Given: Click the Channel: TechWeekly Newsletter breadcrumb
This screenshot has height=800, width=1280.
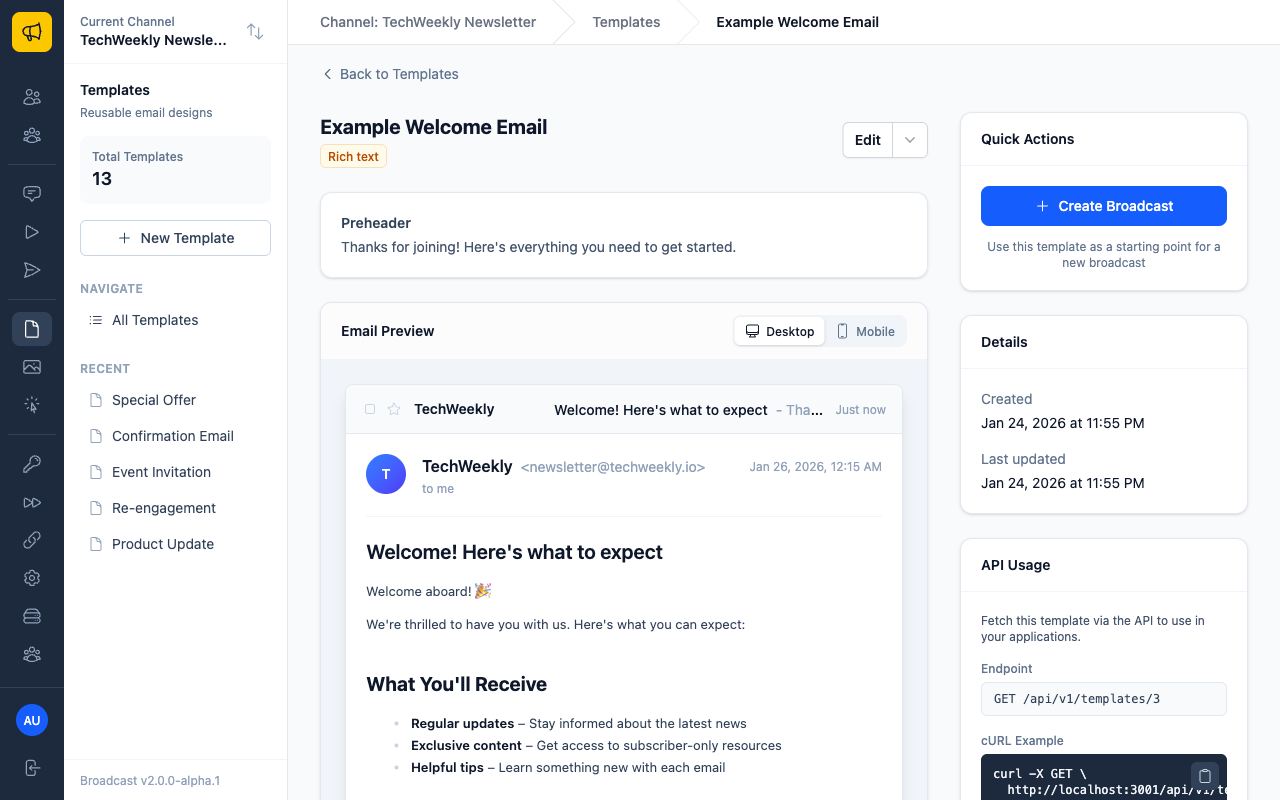Looking at the screenshot, I should pyautogui.click(x=428, y=22).
